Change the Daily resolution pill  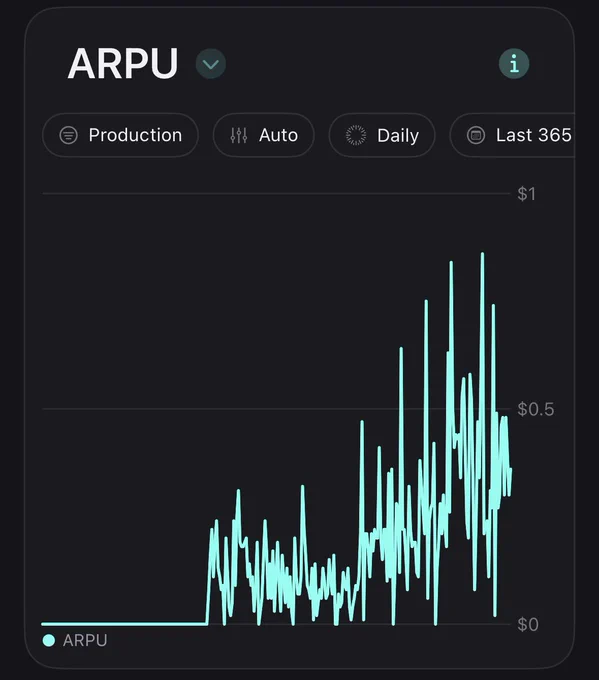(382, 135)
